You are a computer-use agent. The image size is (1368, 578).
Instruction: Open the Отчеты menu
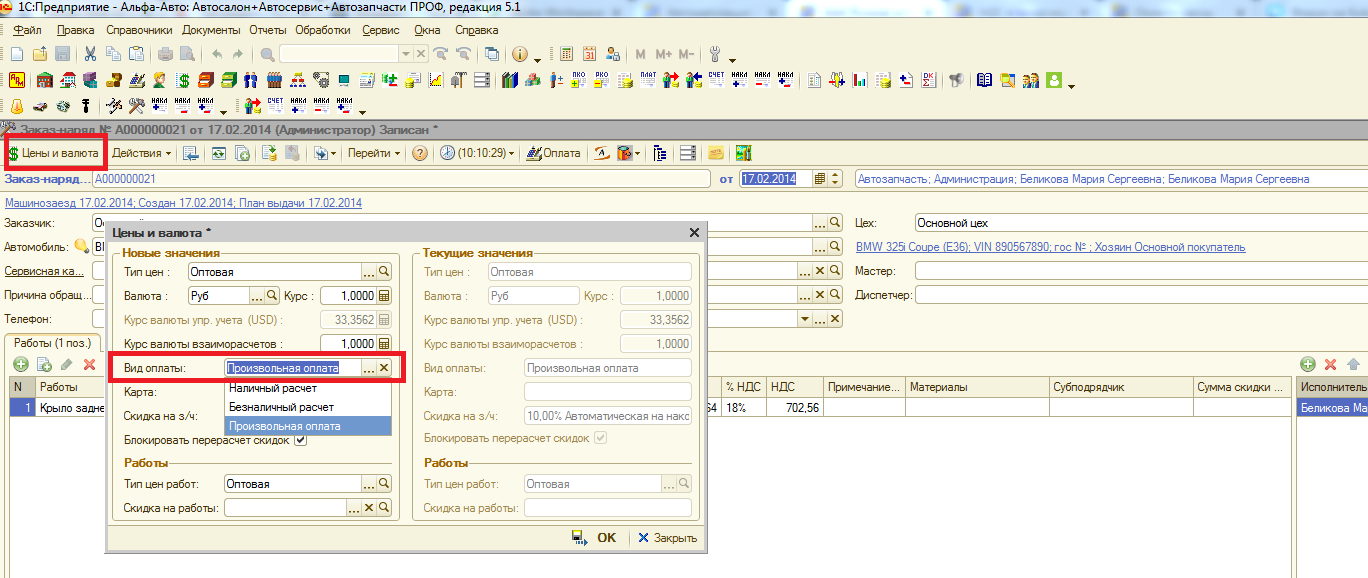pos(267,30)
